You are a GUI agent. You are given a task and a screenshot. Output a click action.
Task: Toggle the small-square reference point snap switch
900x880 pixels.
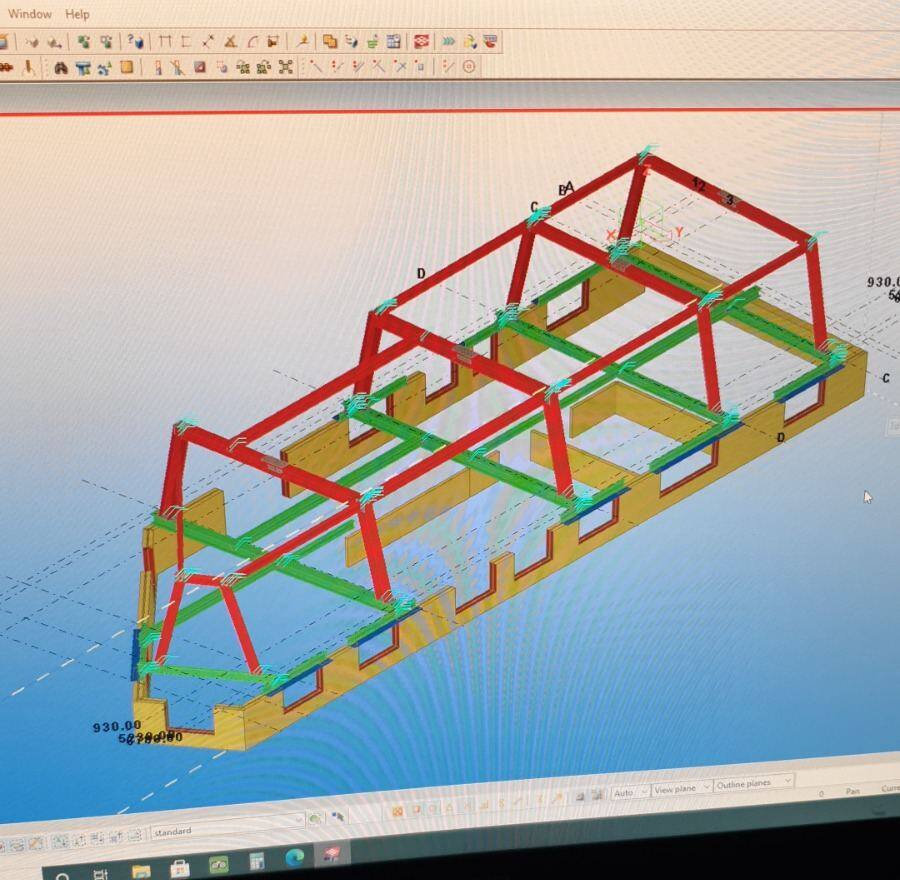420,67
